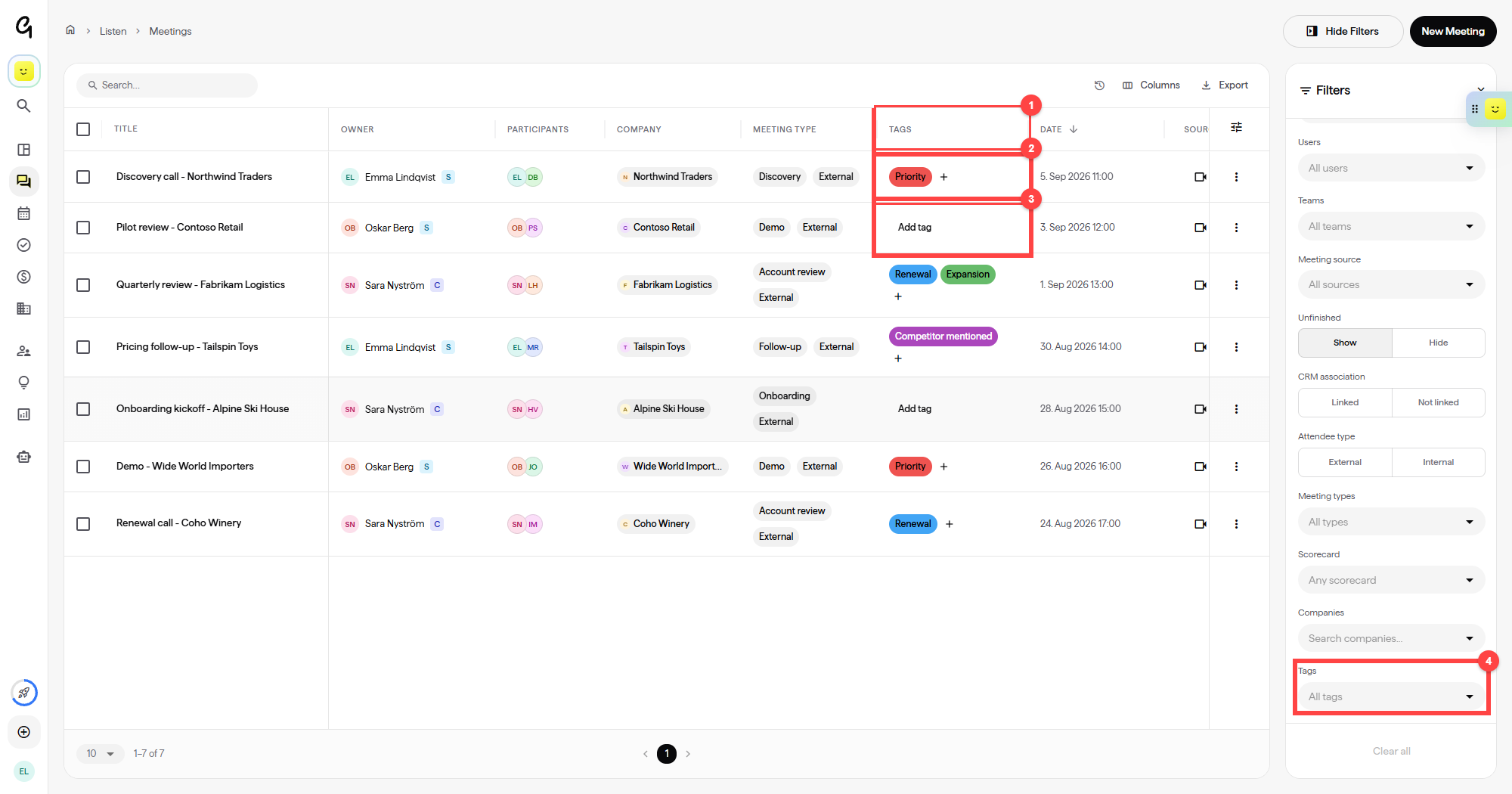Image resolution: width=1512 pixels, height=794 pixels.
Task: Open the dollar deals icon in the sidebar
Action: point(23,277)
